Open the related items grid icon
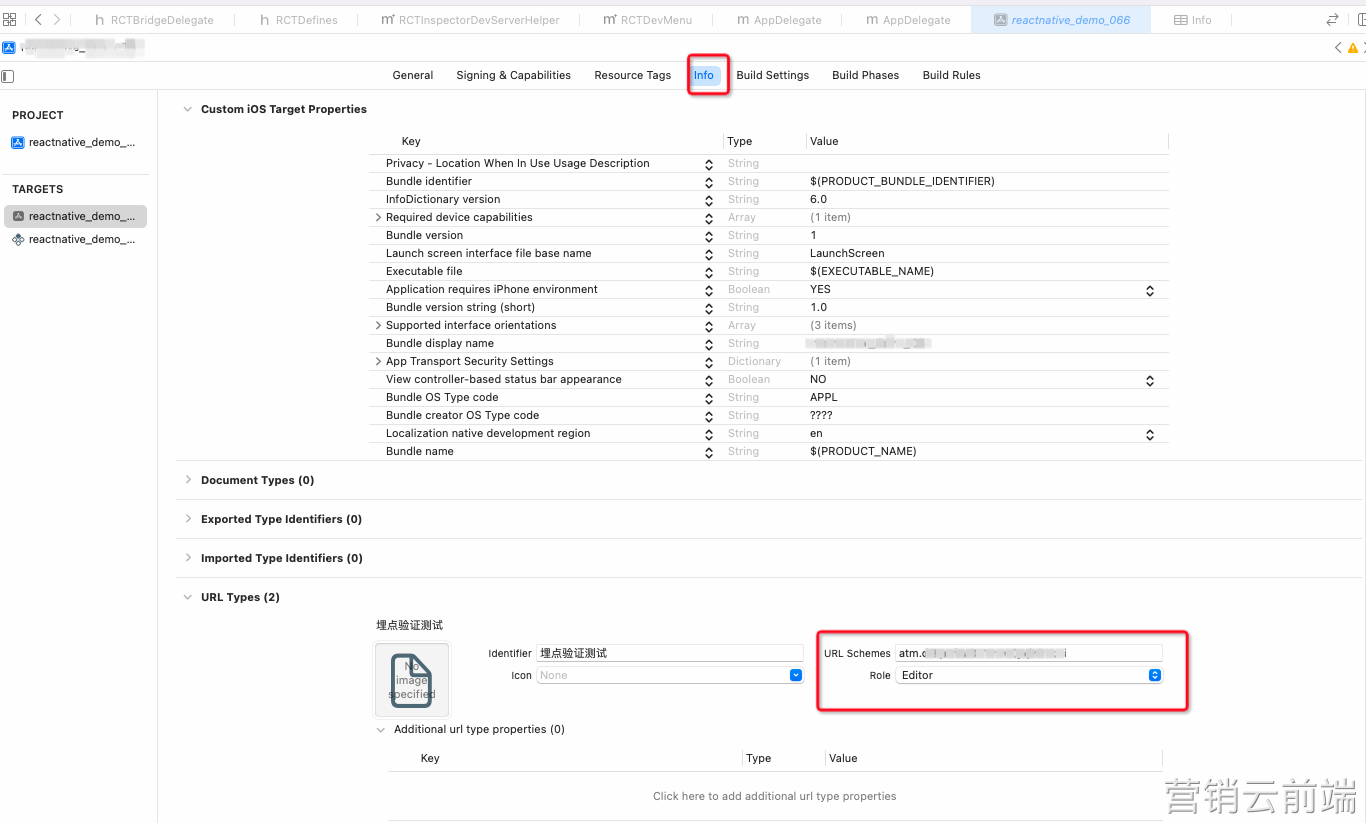This screenshot has width=1366, height=823. point(10,19)
